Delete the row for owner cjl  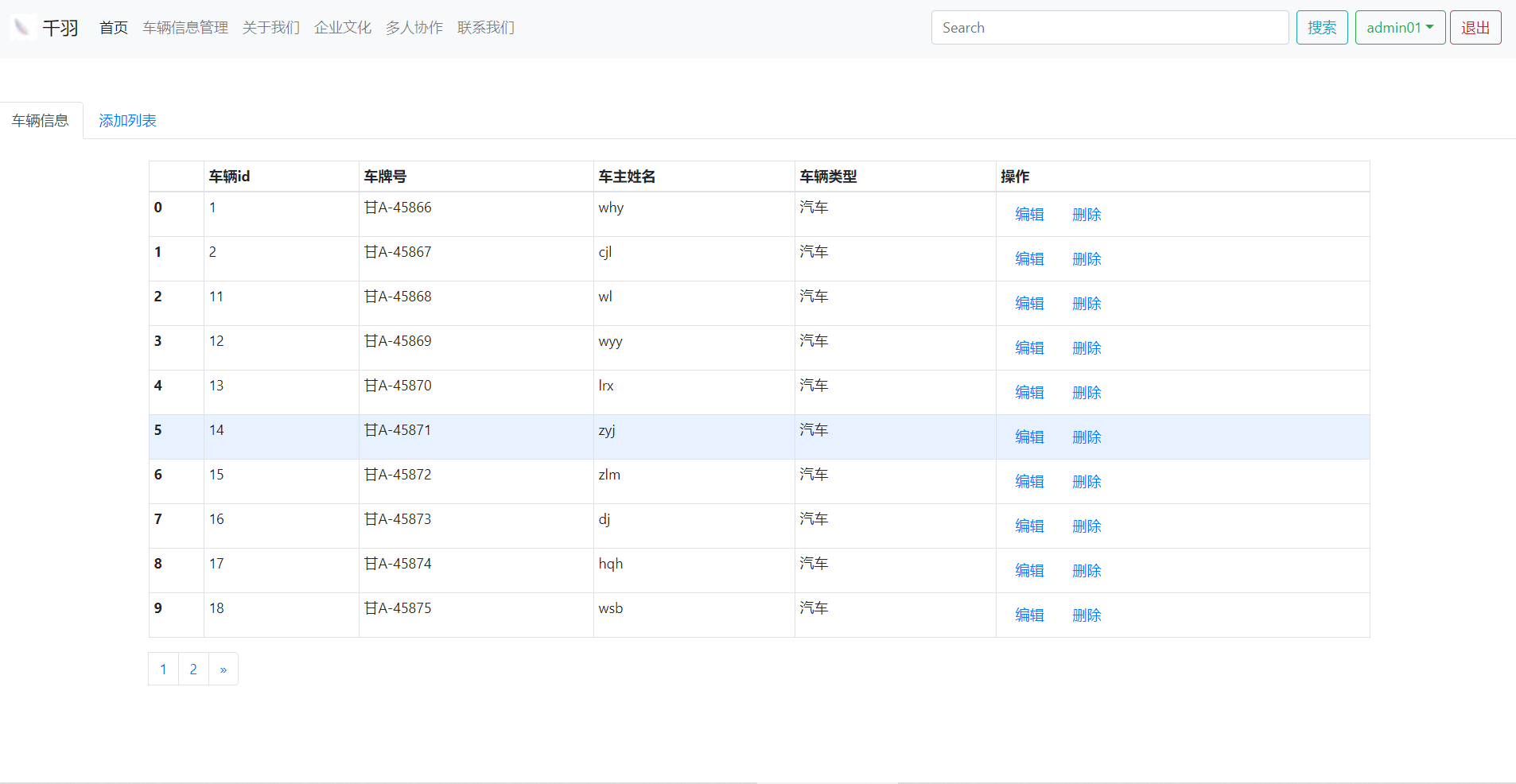1086,259
